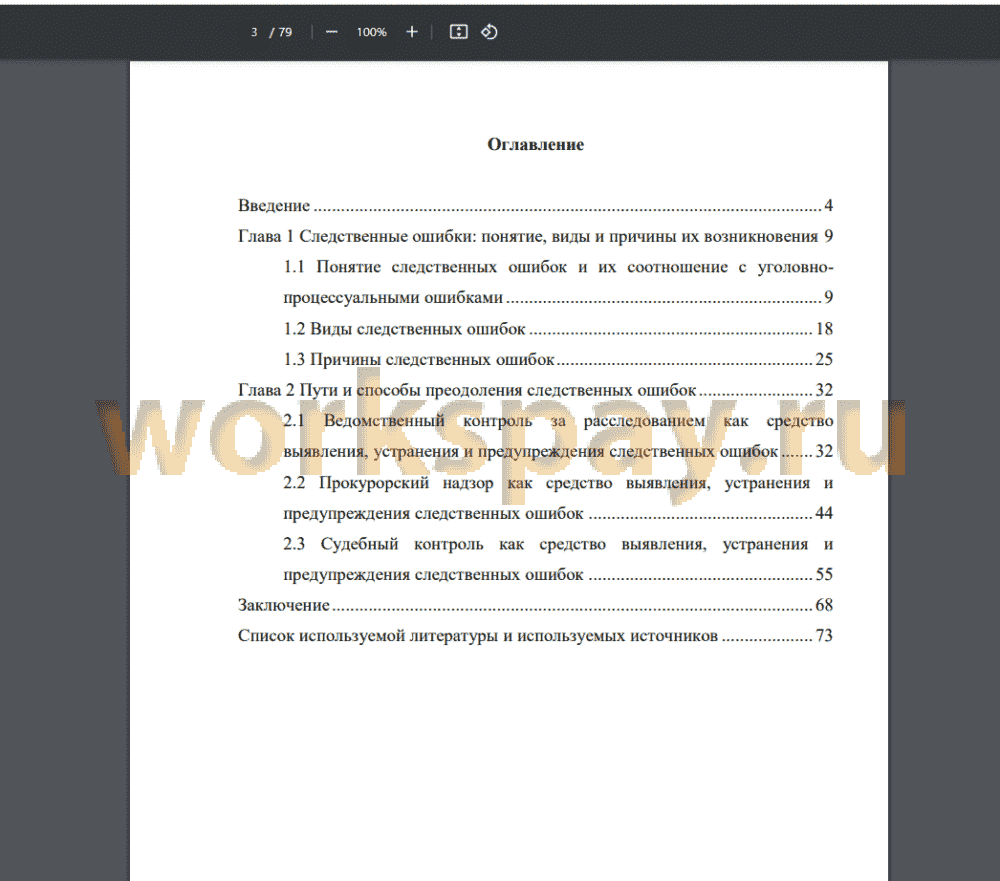
Task: Click page number 44 for section 2.2
Action: coord(824,513)
